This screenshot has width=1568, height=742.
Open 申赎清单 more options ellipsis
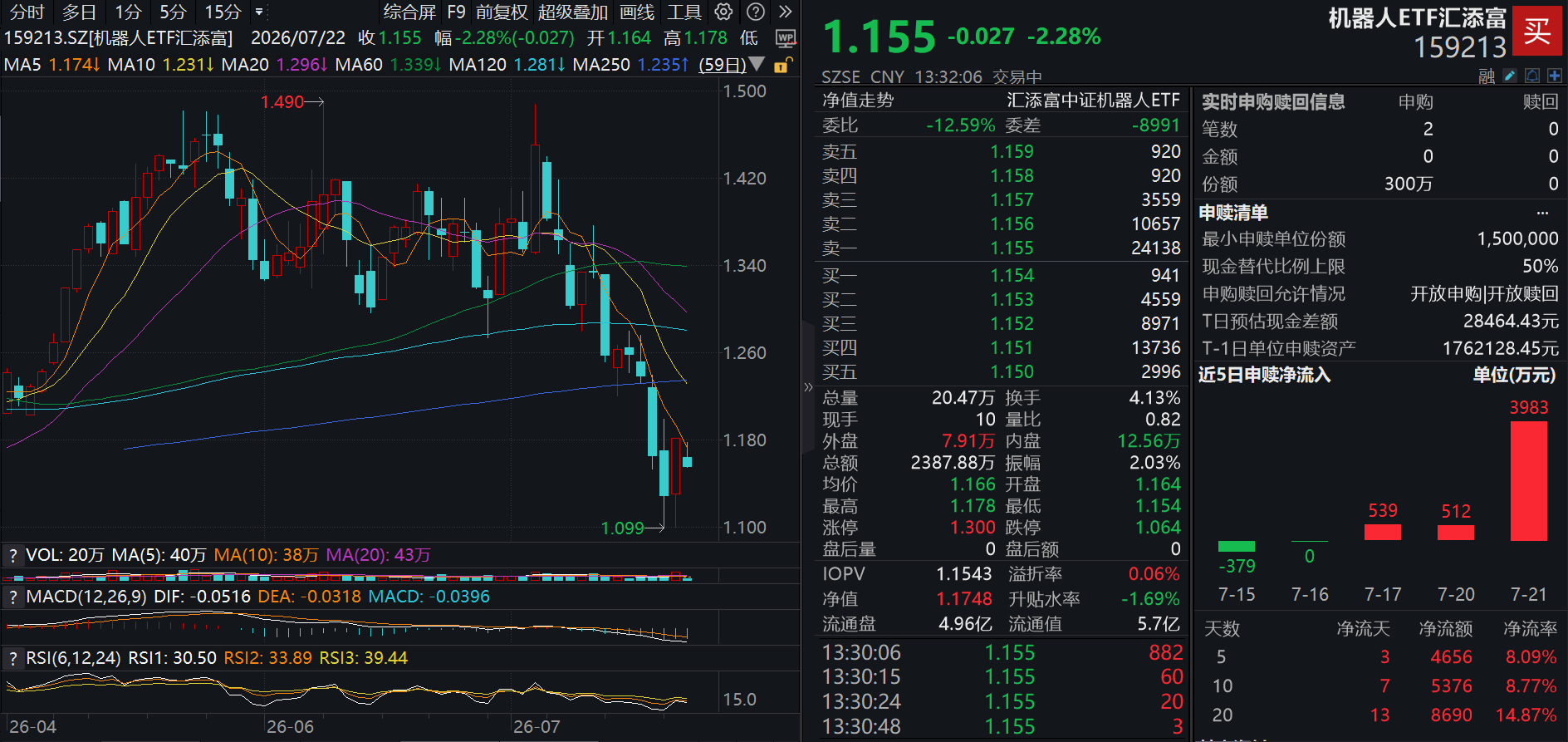(1542, 213)
